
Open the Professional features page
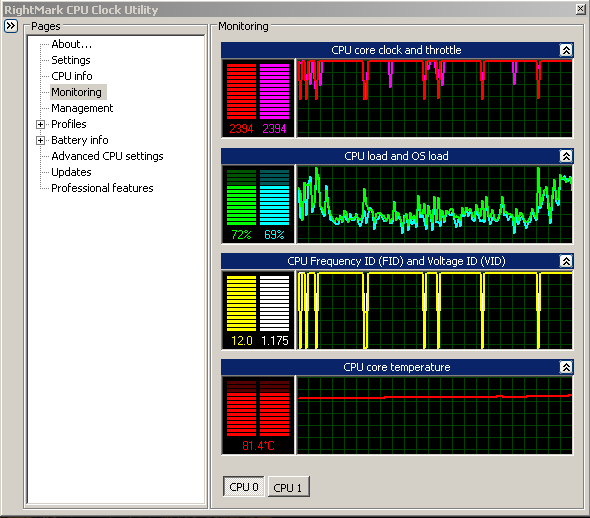(102, 188)
